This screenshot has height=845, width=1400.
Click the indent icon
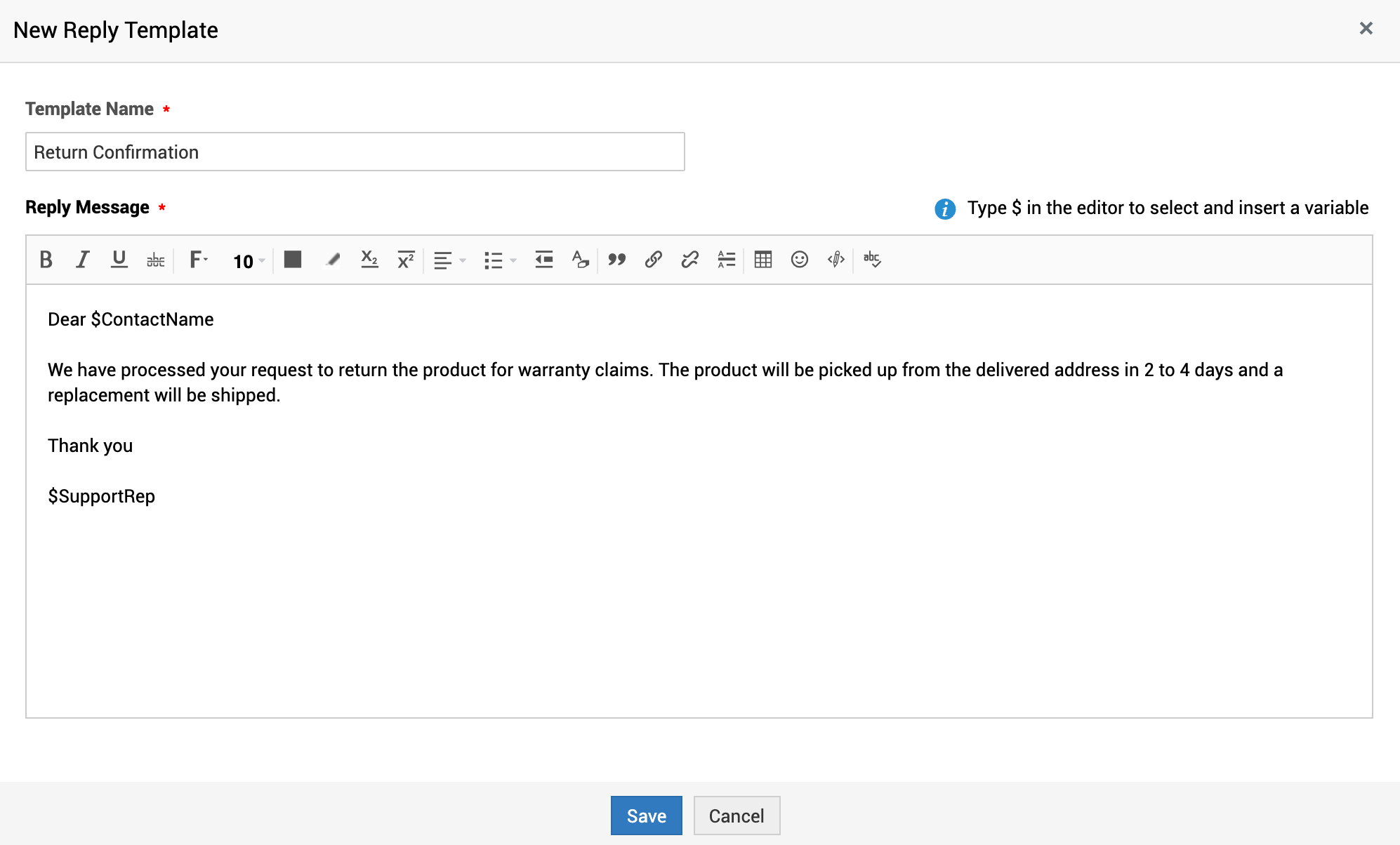point(544,260)
